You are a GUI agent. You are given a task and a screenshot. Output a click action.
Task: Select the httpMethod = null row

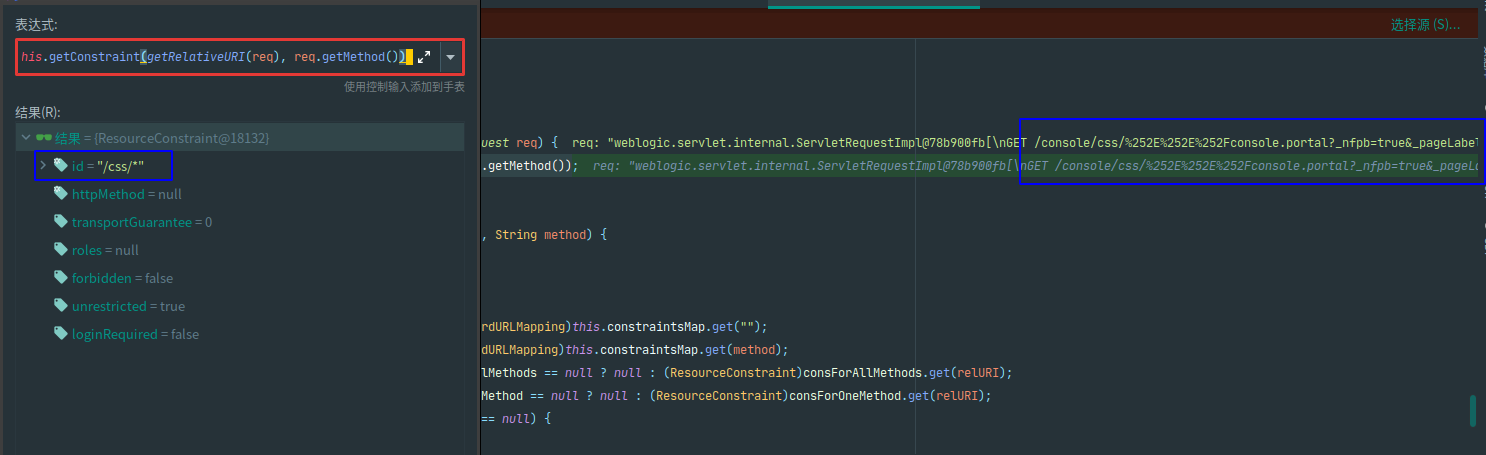pyautogui.click(x=126, y=194)
